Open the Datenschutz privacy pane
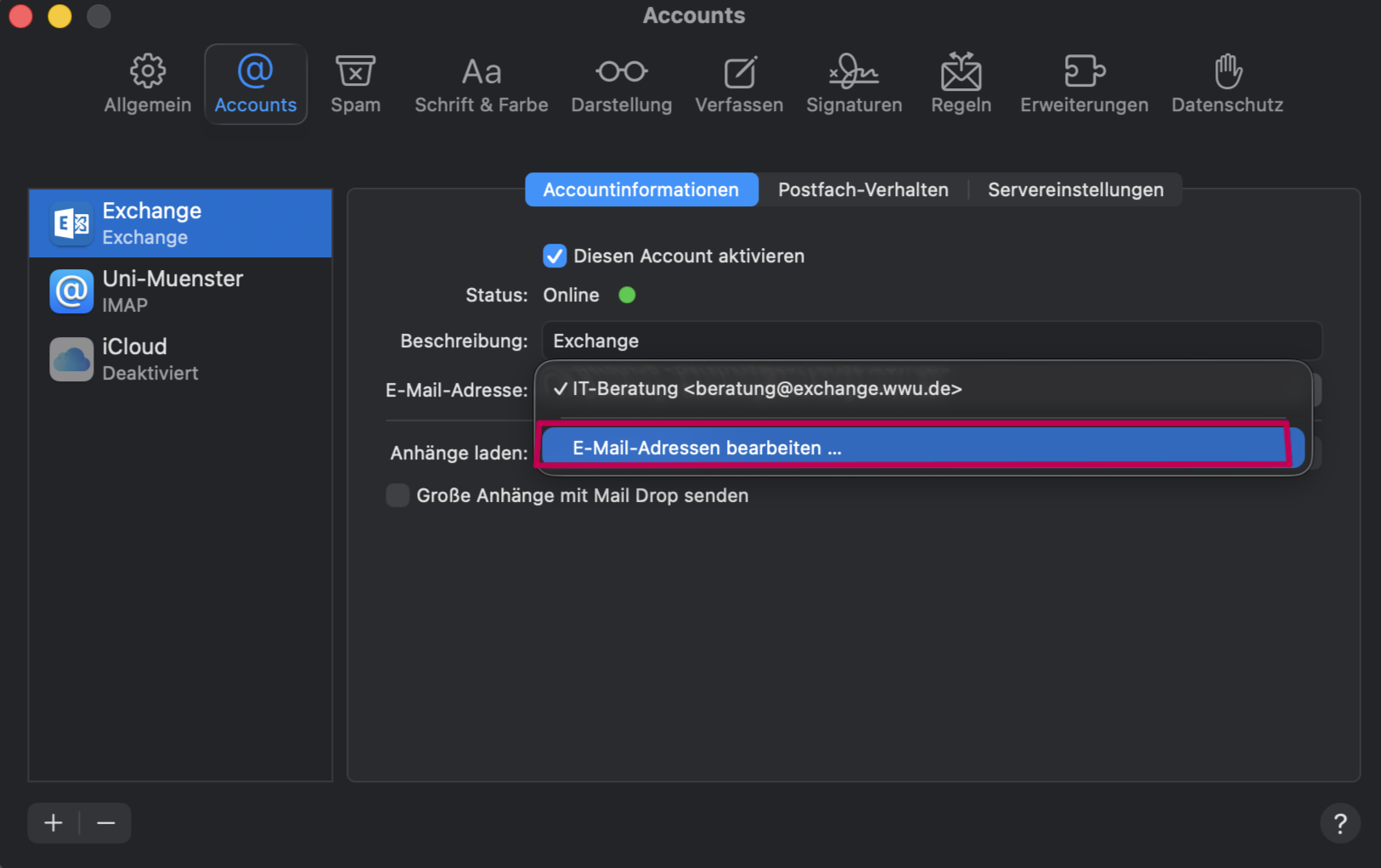1381x868 pixels. point(1226,84)
